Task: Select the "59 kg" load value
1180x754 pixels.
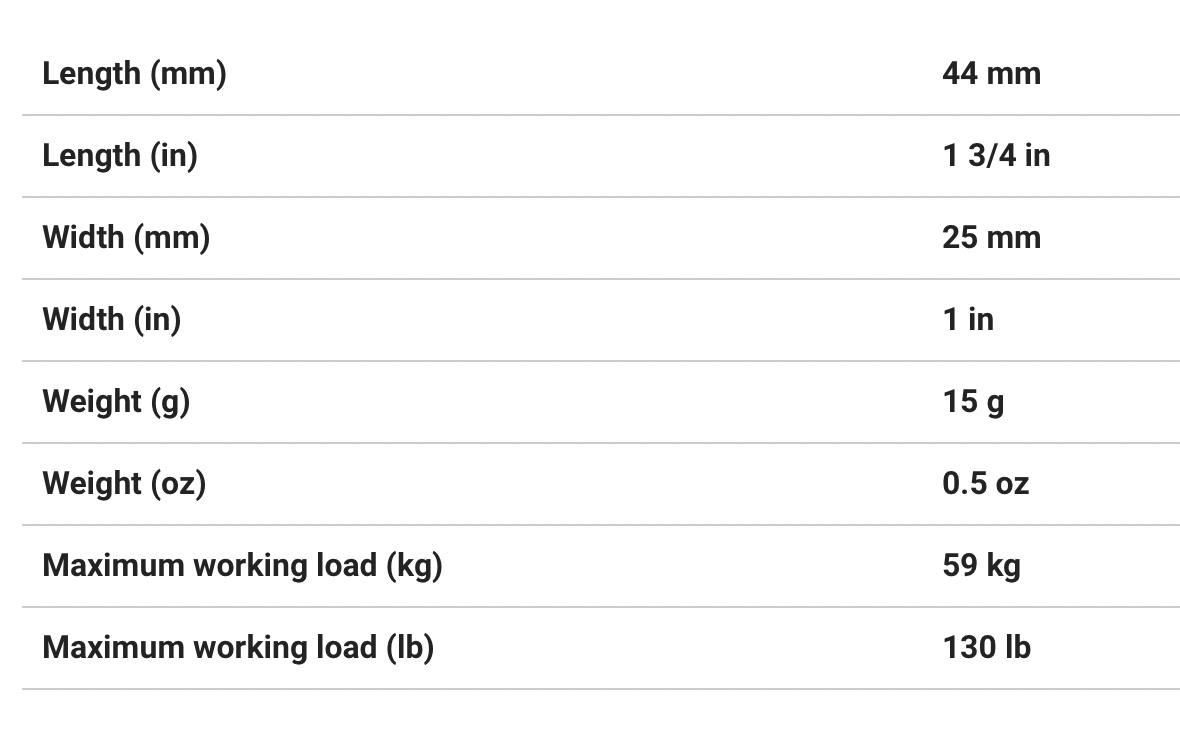Action: (981, 565)
